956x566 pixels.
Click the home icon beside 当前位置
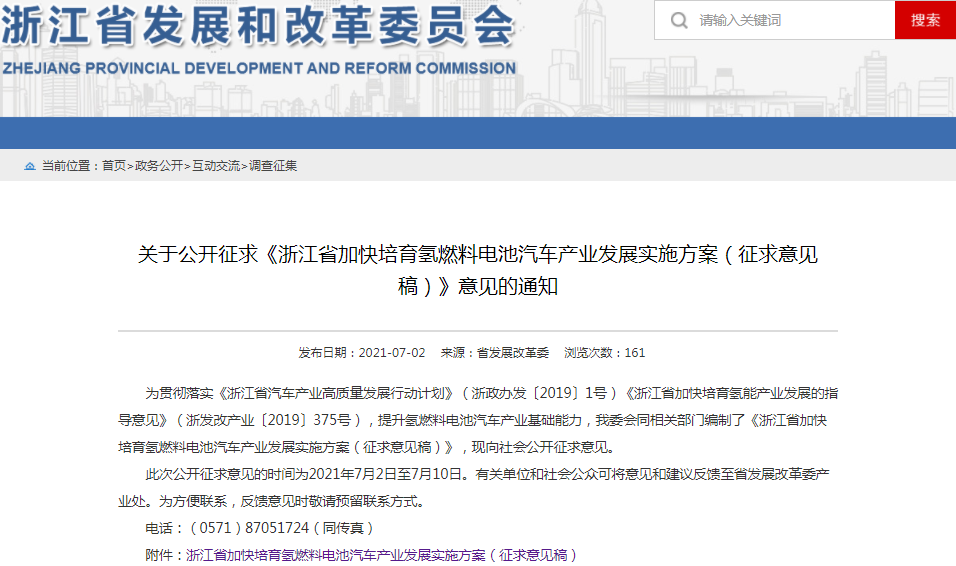click(30, 166)
